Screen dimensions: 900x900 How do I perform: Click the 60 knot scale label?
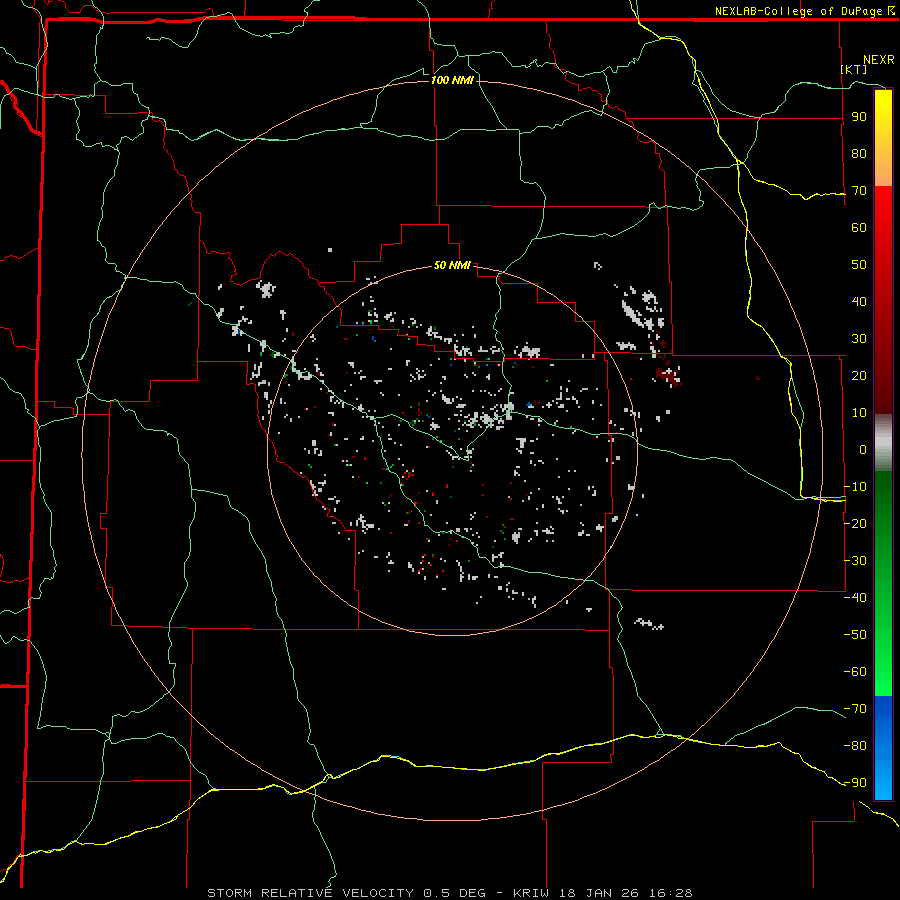[859, 228]
